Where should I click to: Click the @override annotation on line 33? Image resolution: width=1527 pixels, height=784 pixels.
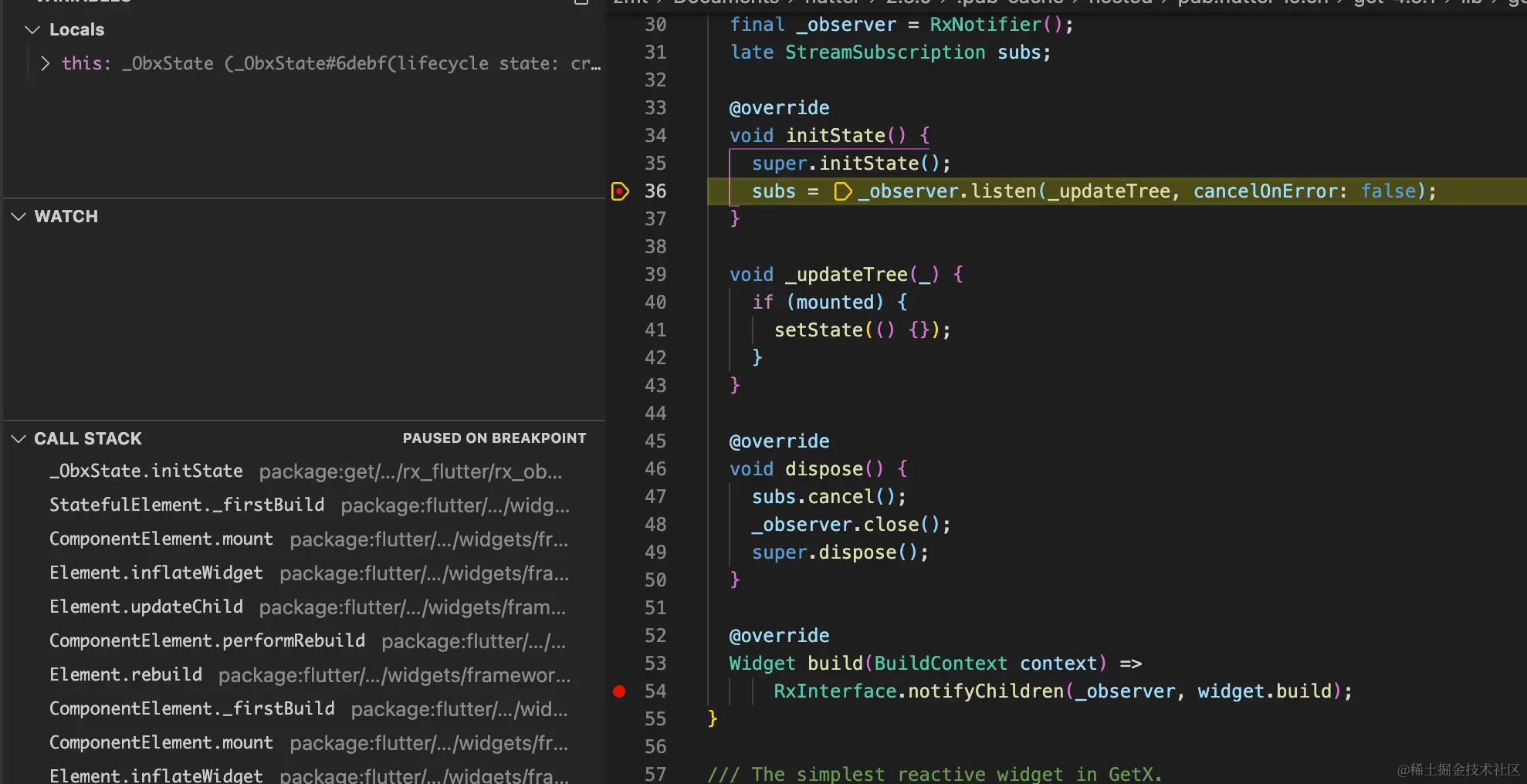click(780, 108)
